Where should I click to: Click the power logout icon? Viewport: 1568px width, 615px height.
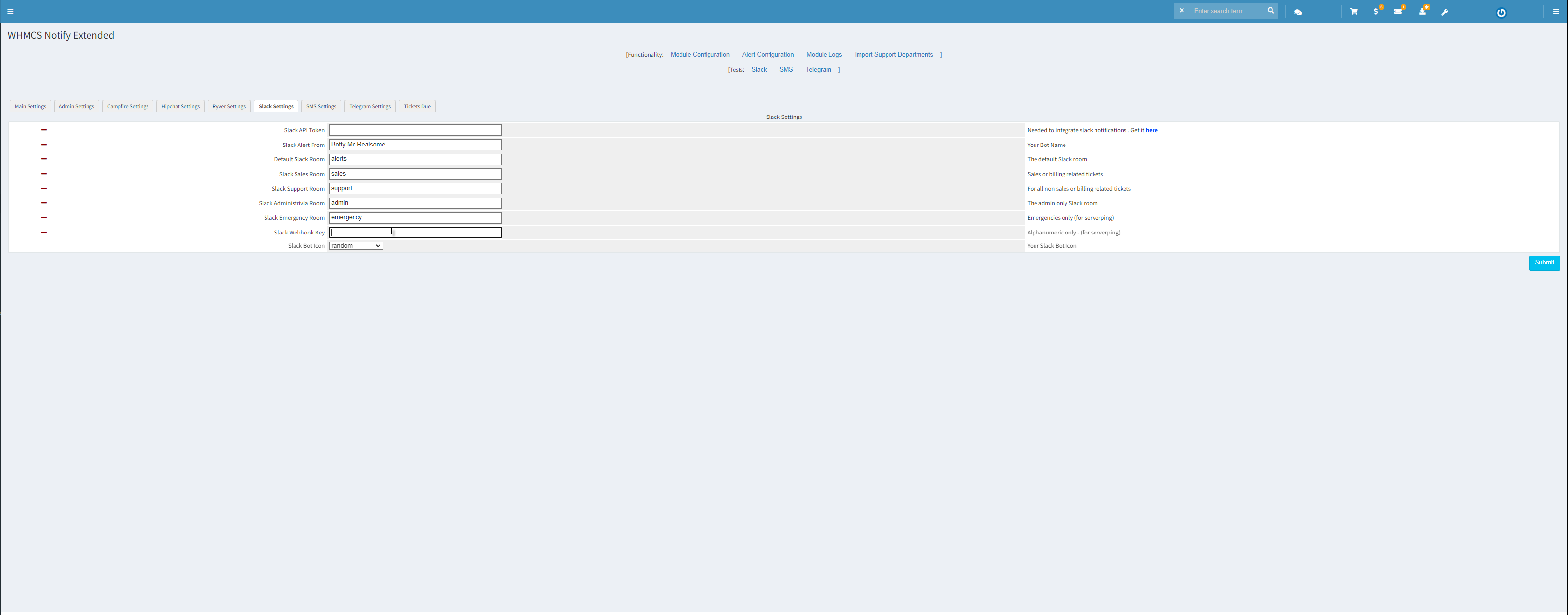(x=1501, y=13)
